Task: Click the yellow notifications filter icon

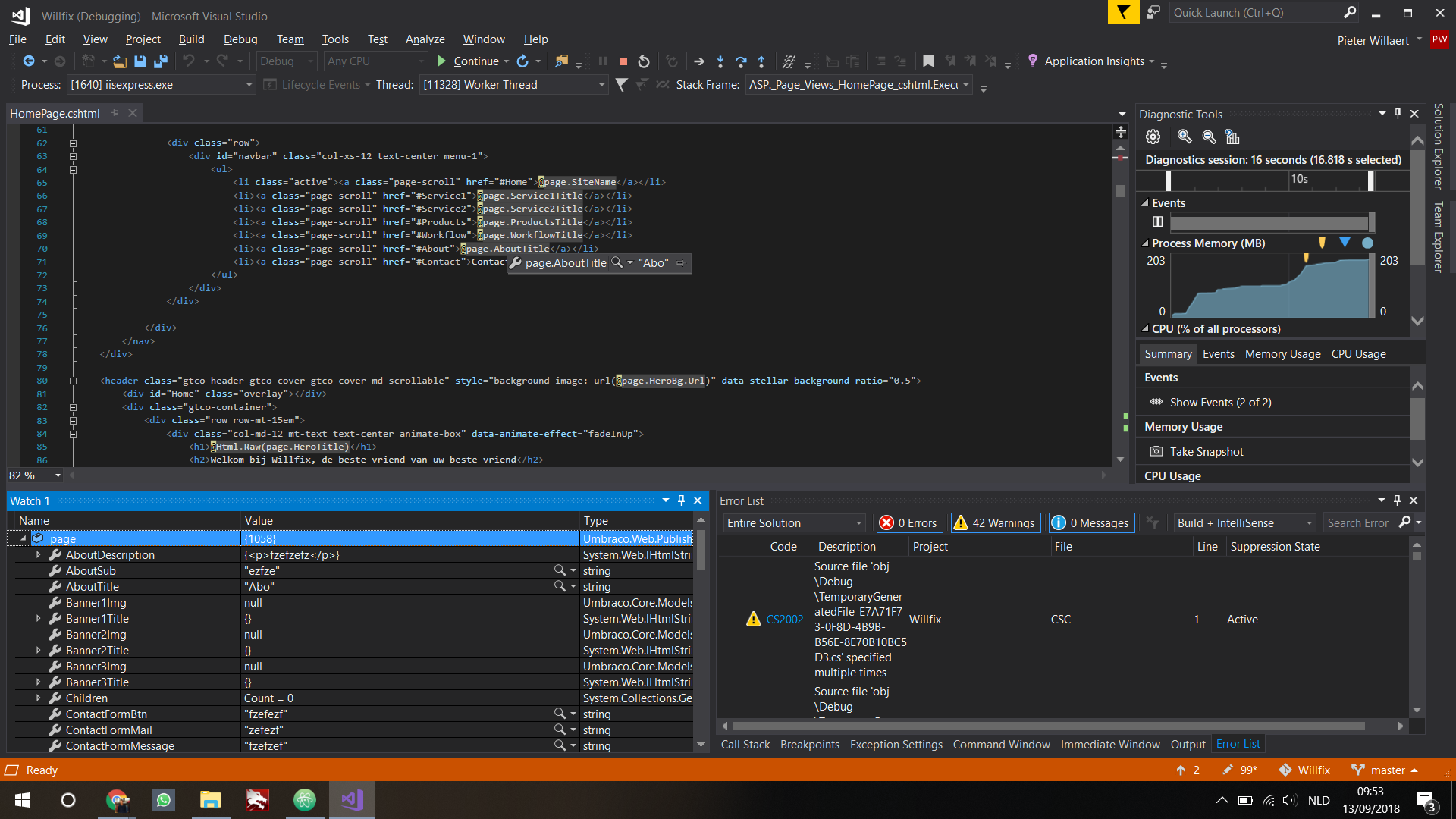Action: 1123,12
